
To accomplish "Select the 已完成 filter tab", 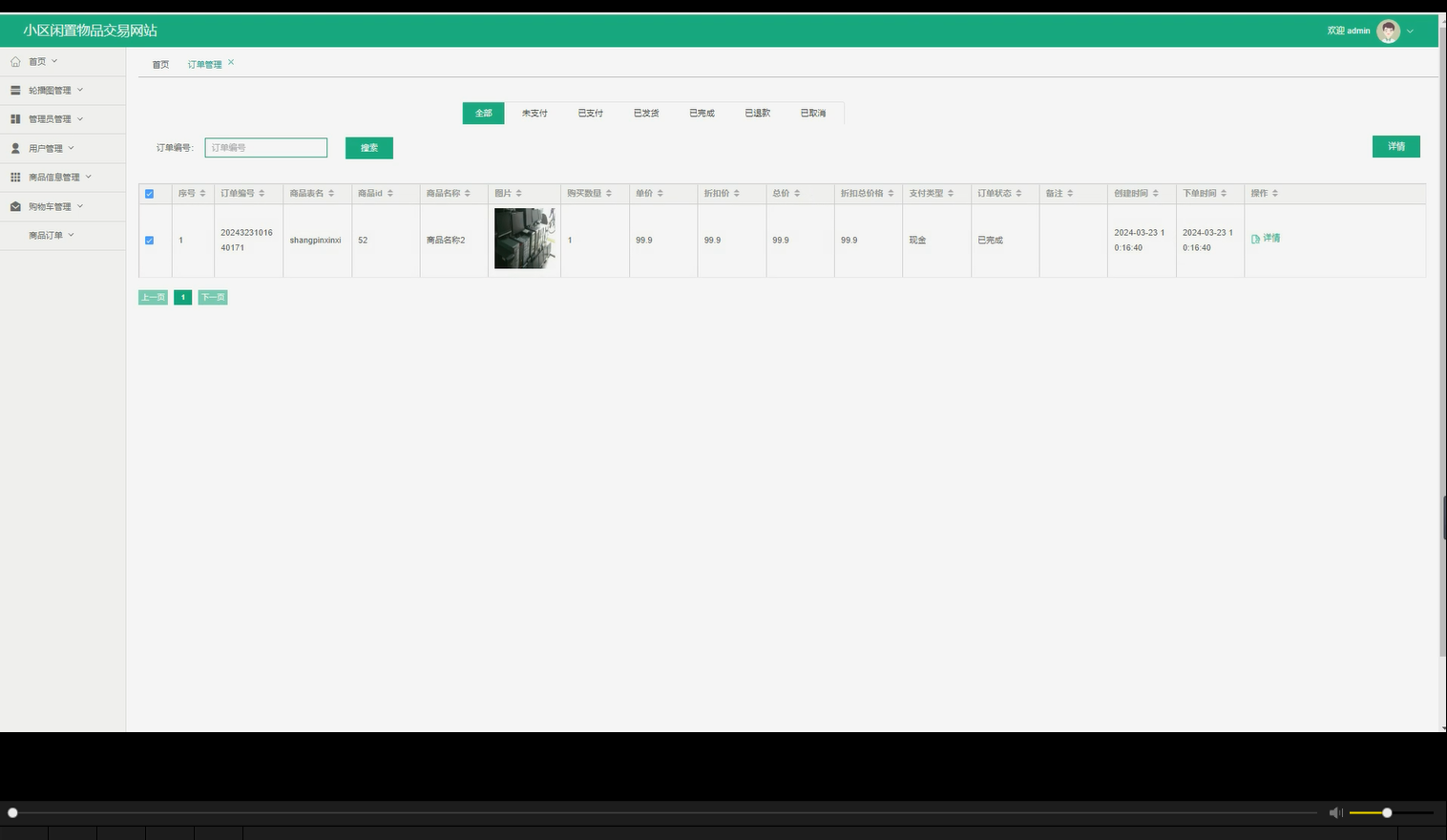I will coord(702,114).
